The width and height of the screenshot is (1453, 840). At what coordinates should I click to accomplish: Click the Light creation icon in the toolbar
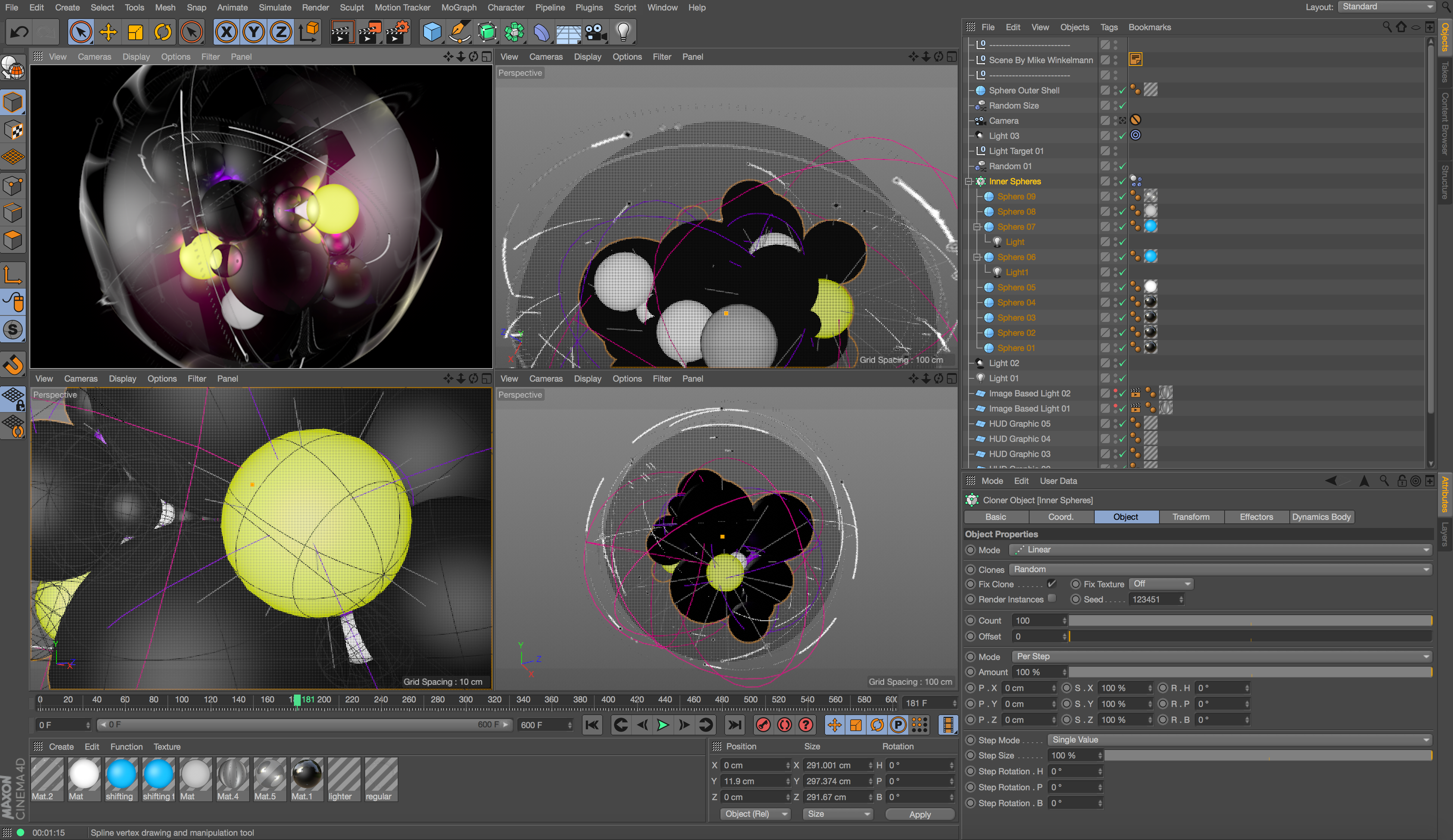click(x=624, y=32)
